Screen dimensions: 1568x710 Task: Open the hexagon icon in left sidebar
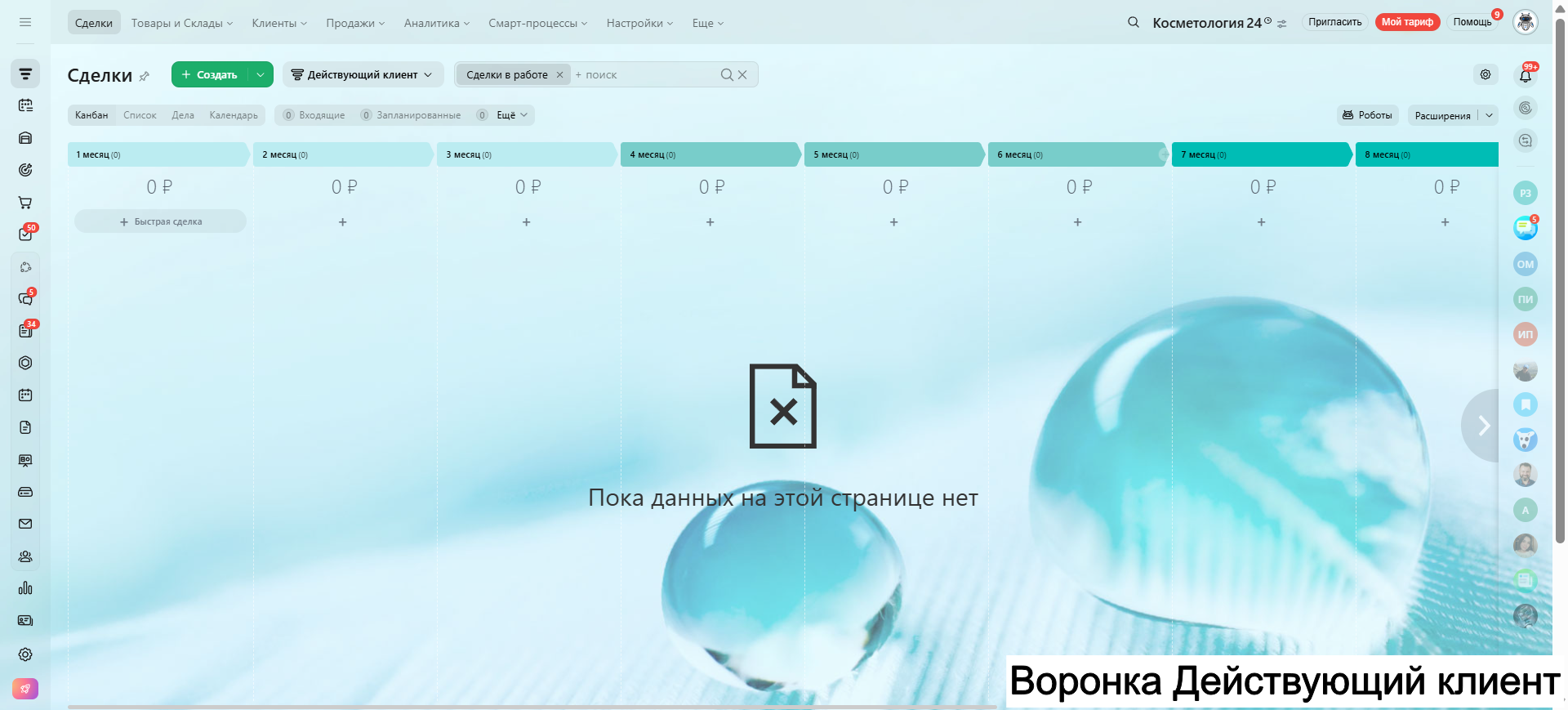25,363
